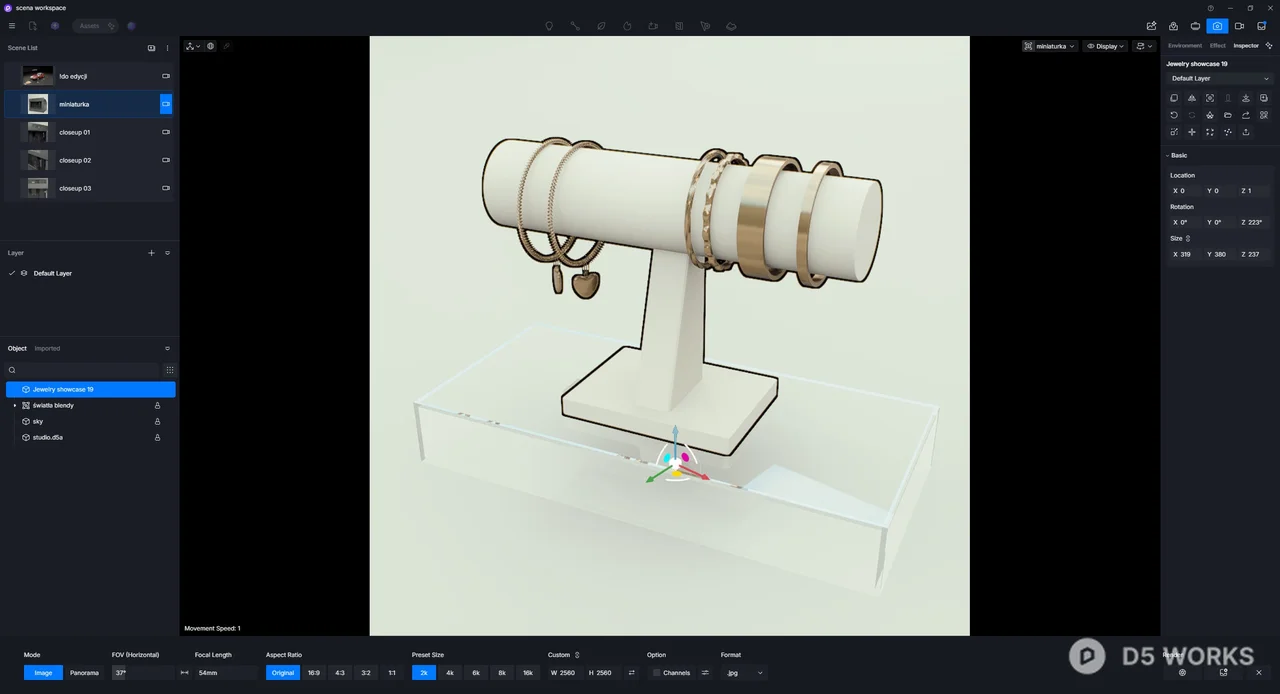The image size is (1280, 694).
Task: Click the Location X value field
Action: (x=1185, y=191)
